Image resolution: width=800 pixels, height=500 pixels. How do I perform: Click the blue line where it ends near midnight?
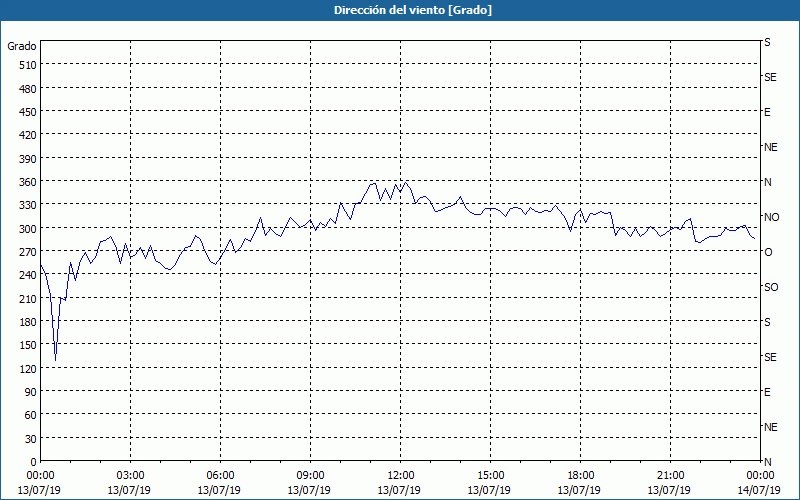click(754, 238)
